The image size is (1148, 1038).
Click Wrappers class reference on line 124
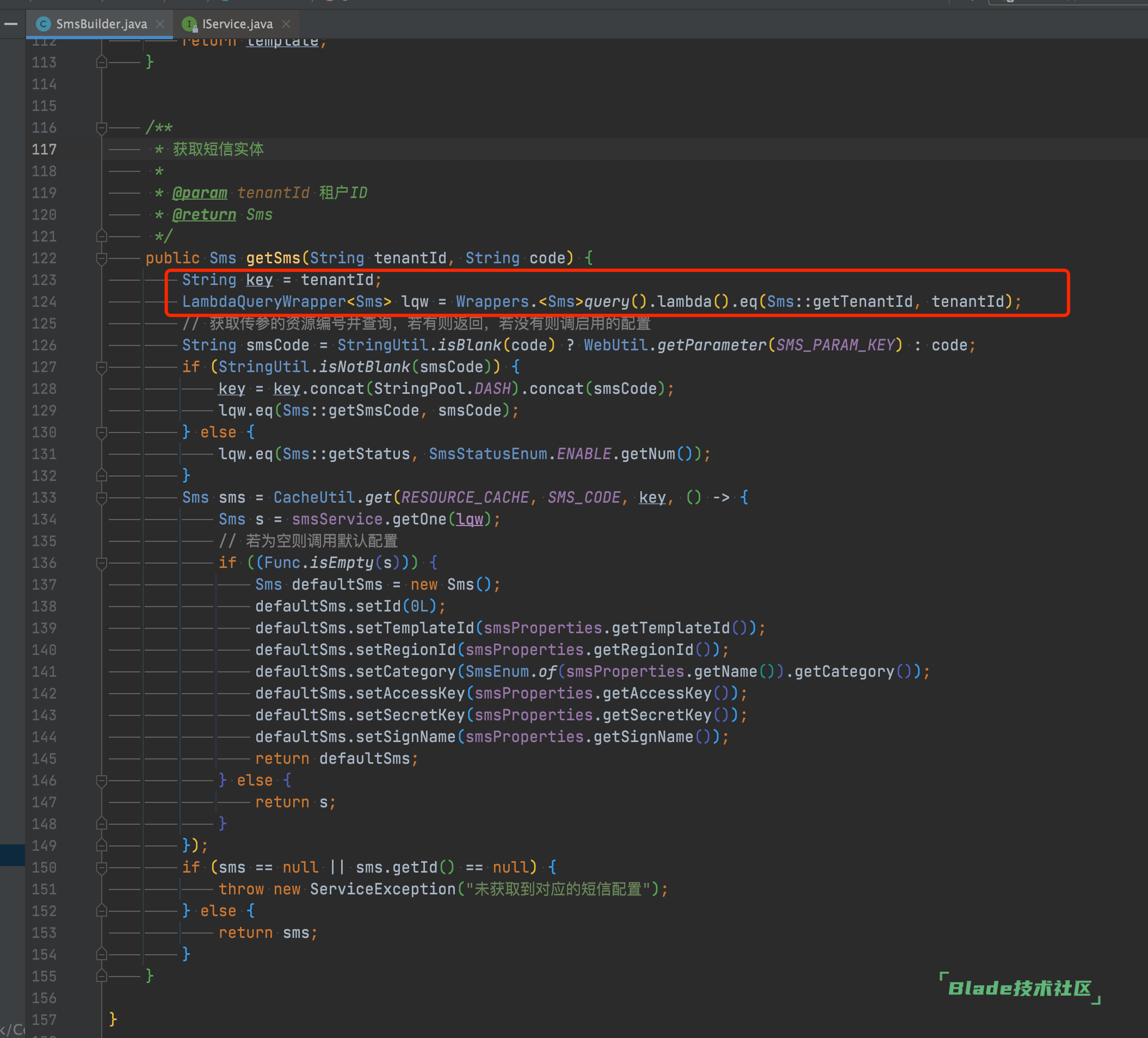pos(492,302)
